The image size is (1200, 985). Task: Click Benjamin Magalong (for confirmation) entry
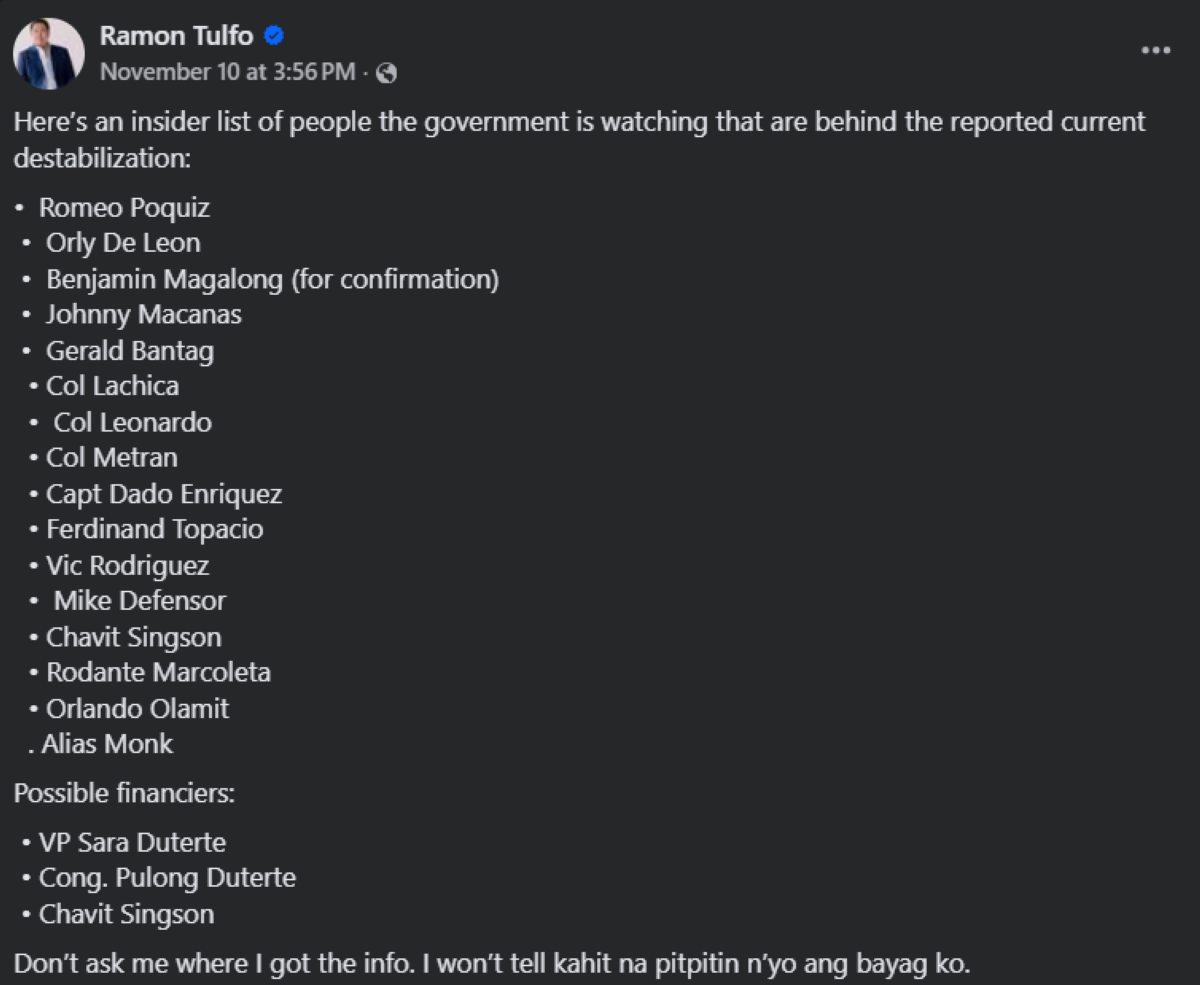(x=272, y=279)
